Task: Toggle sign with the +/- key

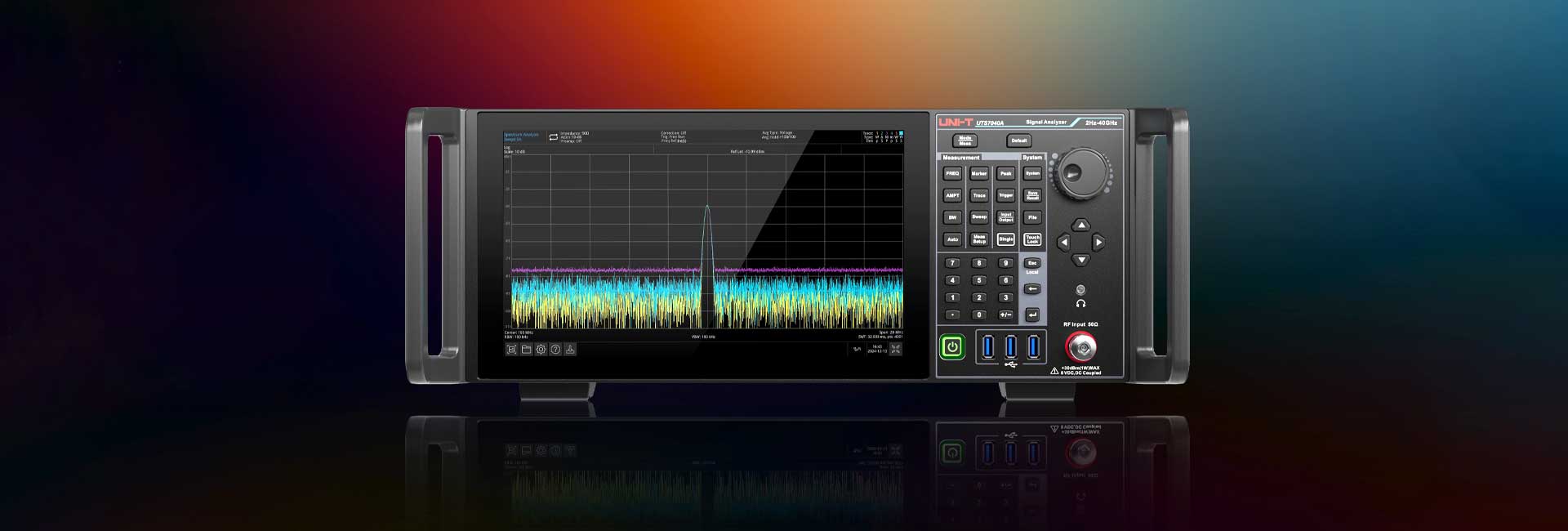Action: [x=1006, y=315]
